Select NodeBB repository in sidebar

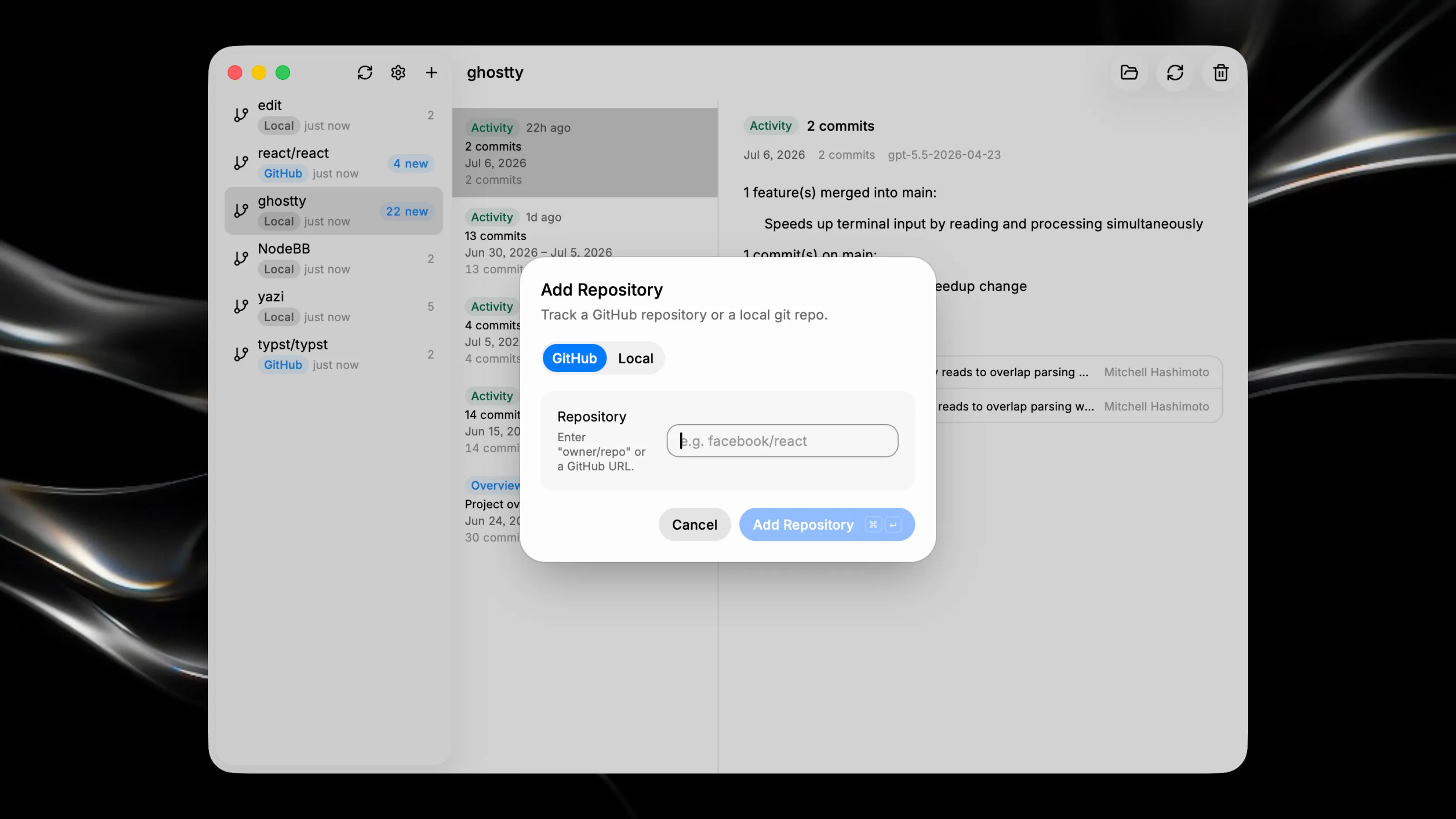pos(334,258)
